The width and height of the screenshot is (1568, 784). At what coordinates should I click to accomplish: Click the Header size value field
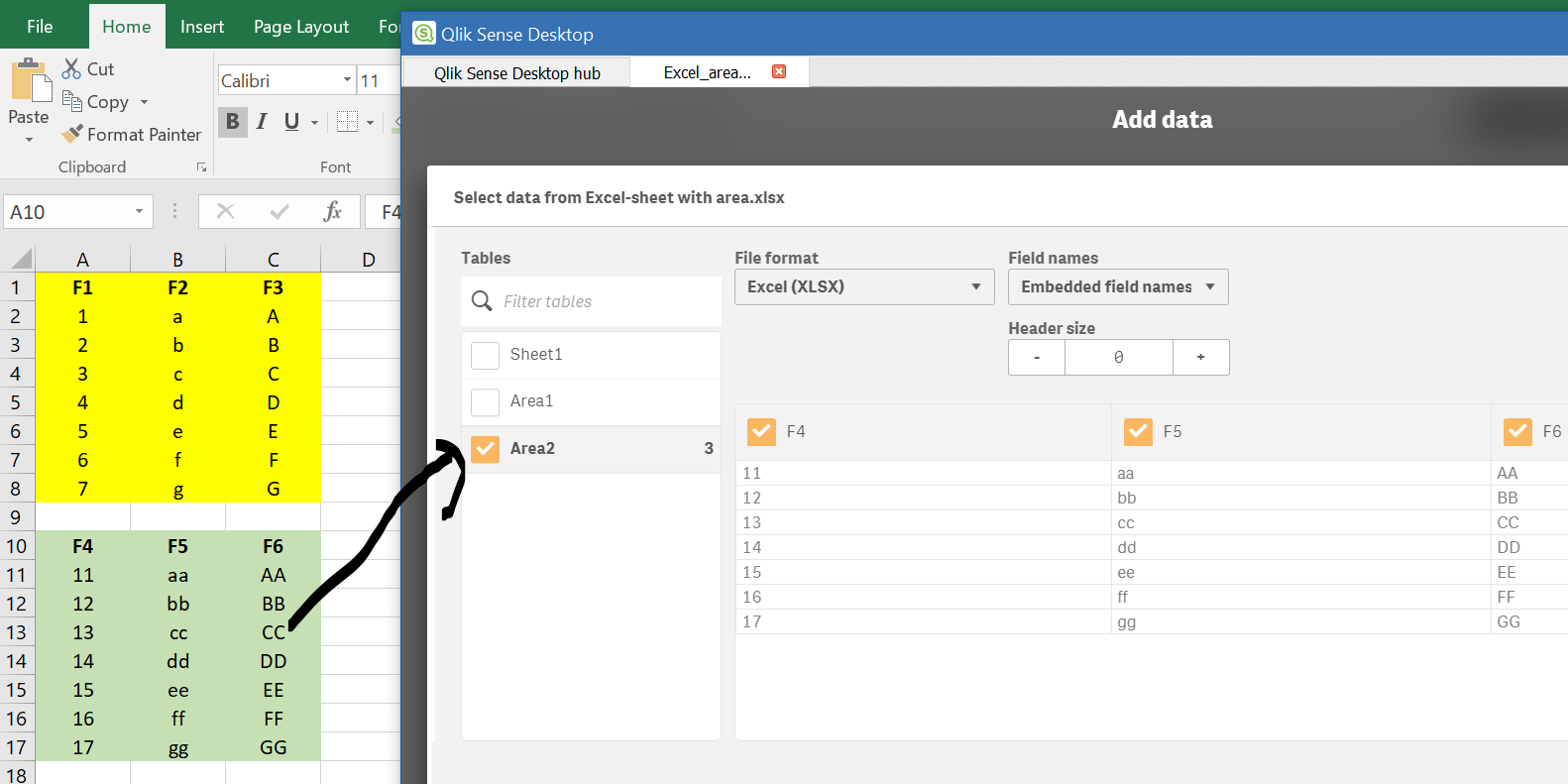1119,357
